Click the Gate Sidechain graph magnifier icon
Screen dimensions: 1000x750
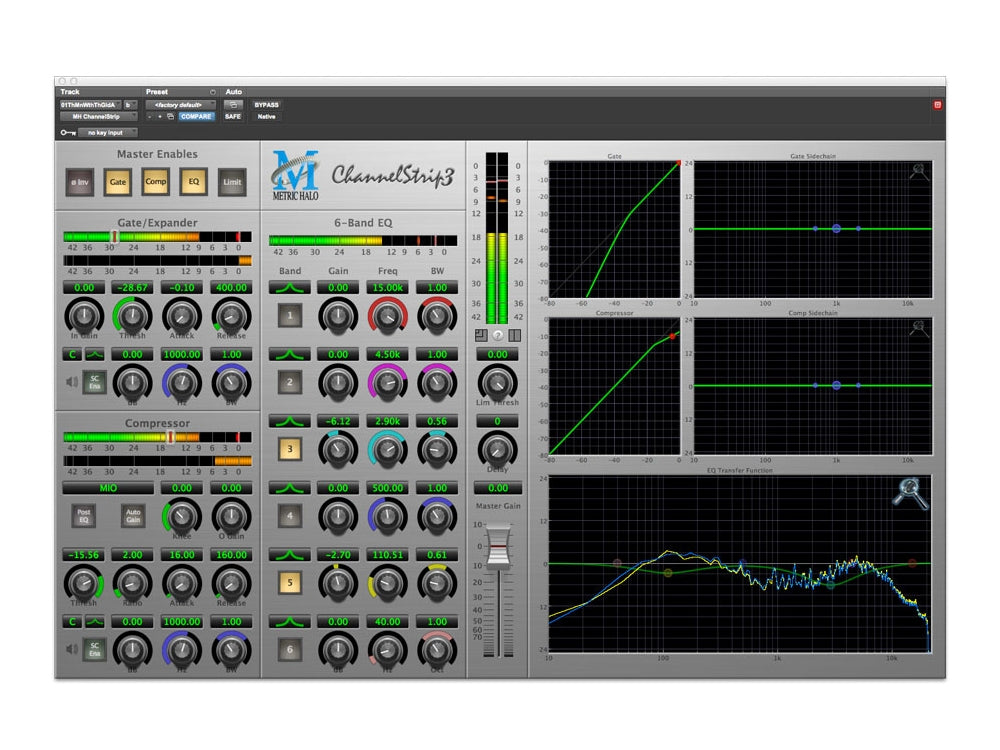pos(919,172)
